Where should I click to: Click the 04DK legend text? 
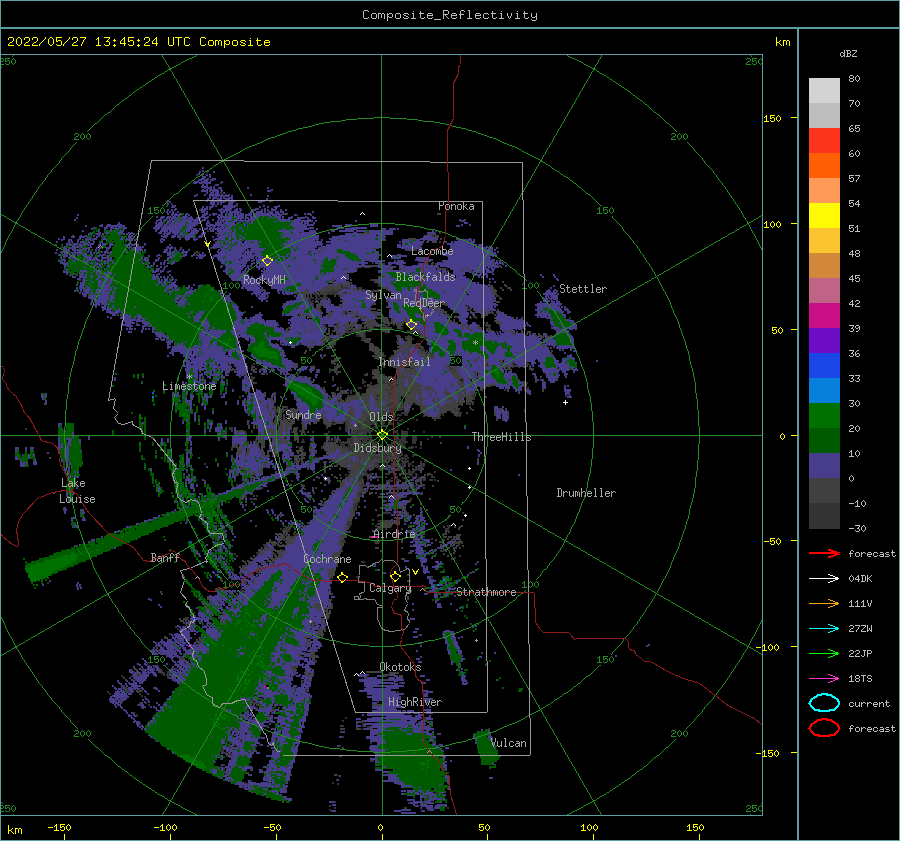click(860, 579)
